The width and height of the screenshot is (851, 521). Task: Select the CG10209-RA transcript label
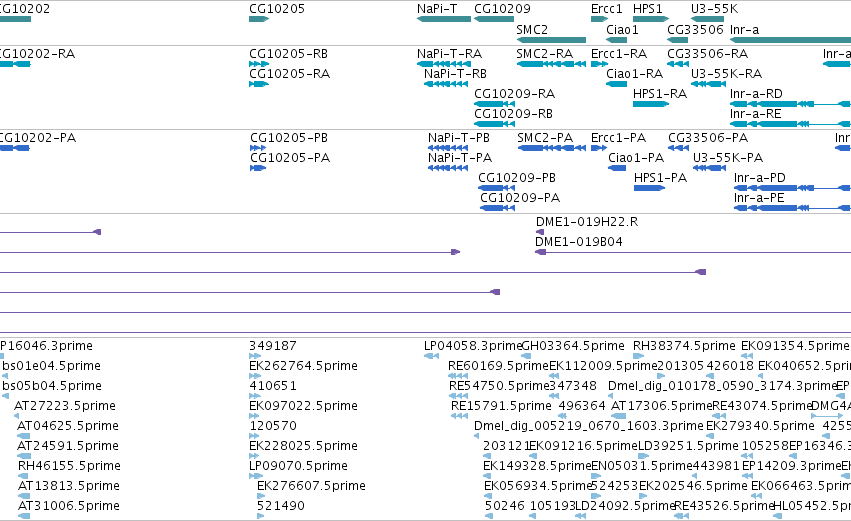click(x=515, y=94)
